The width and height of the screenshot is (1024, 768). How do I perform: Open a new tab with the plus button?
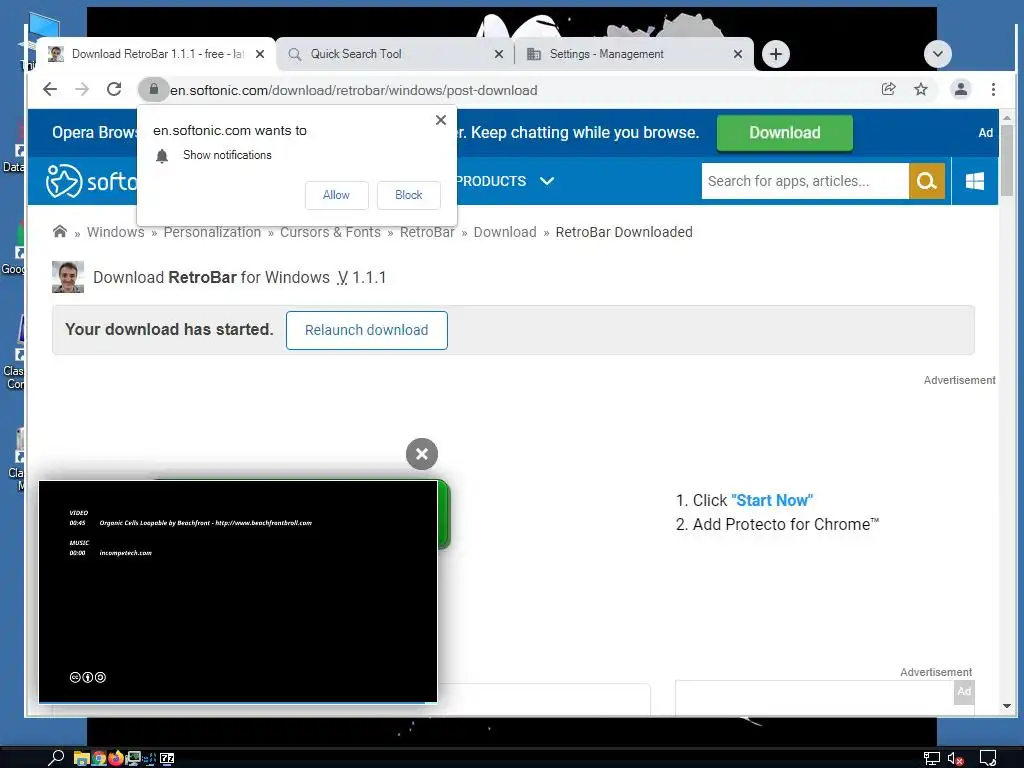click(x=776, y=54)
